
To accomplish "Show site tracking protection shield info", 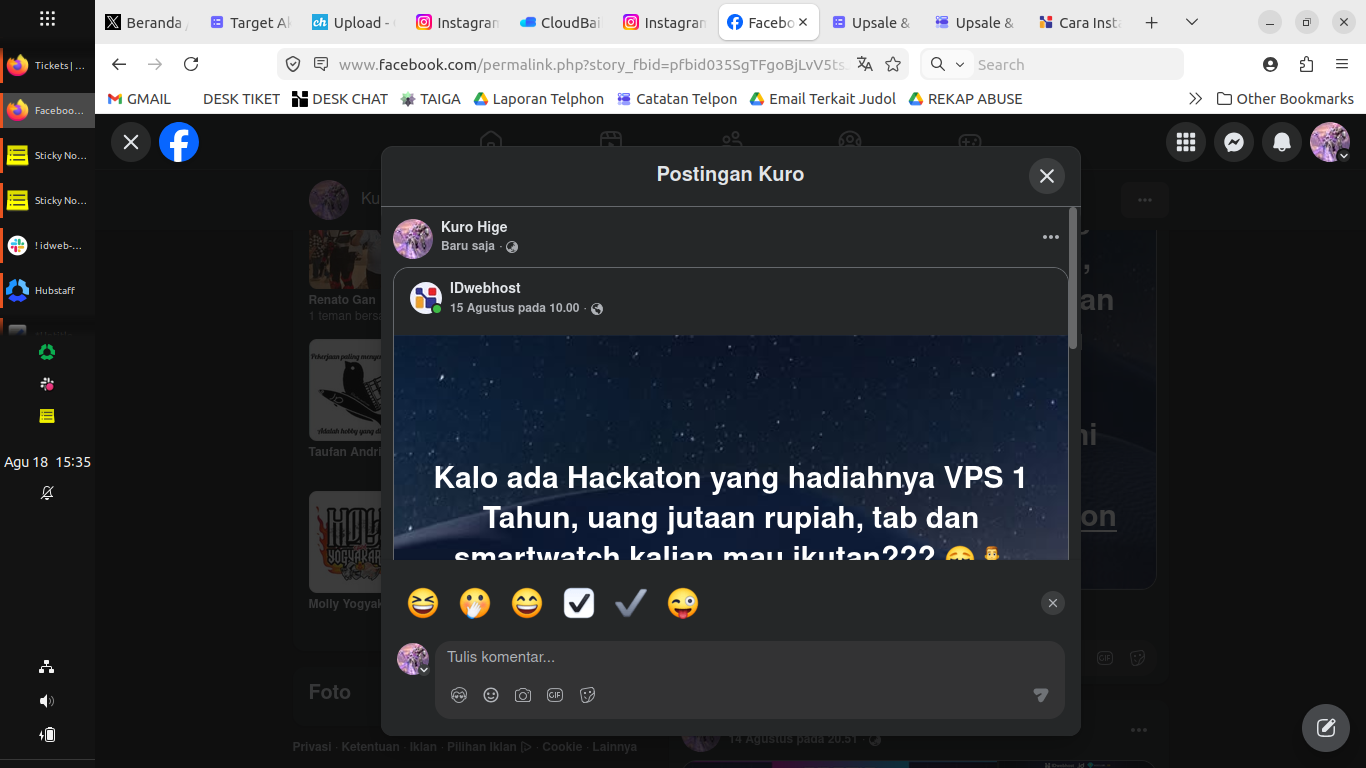I will pos(293,64).
